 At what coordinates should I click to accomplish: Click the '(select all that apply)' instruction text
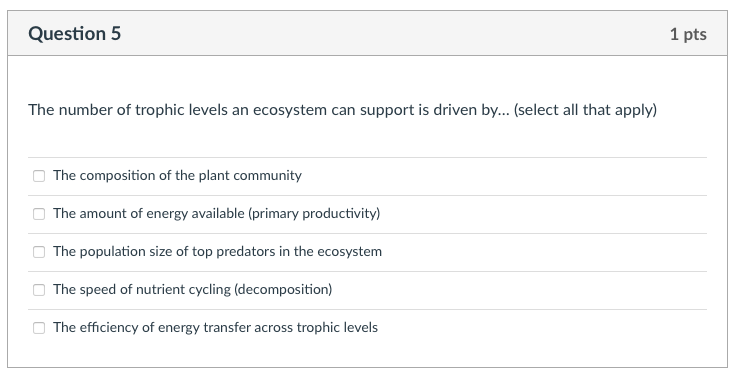point(585,110)
